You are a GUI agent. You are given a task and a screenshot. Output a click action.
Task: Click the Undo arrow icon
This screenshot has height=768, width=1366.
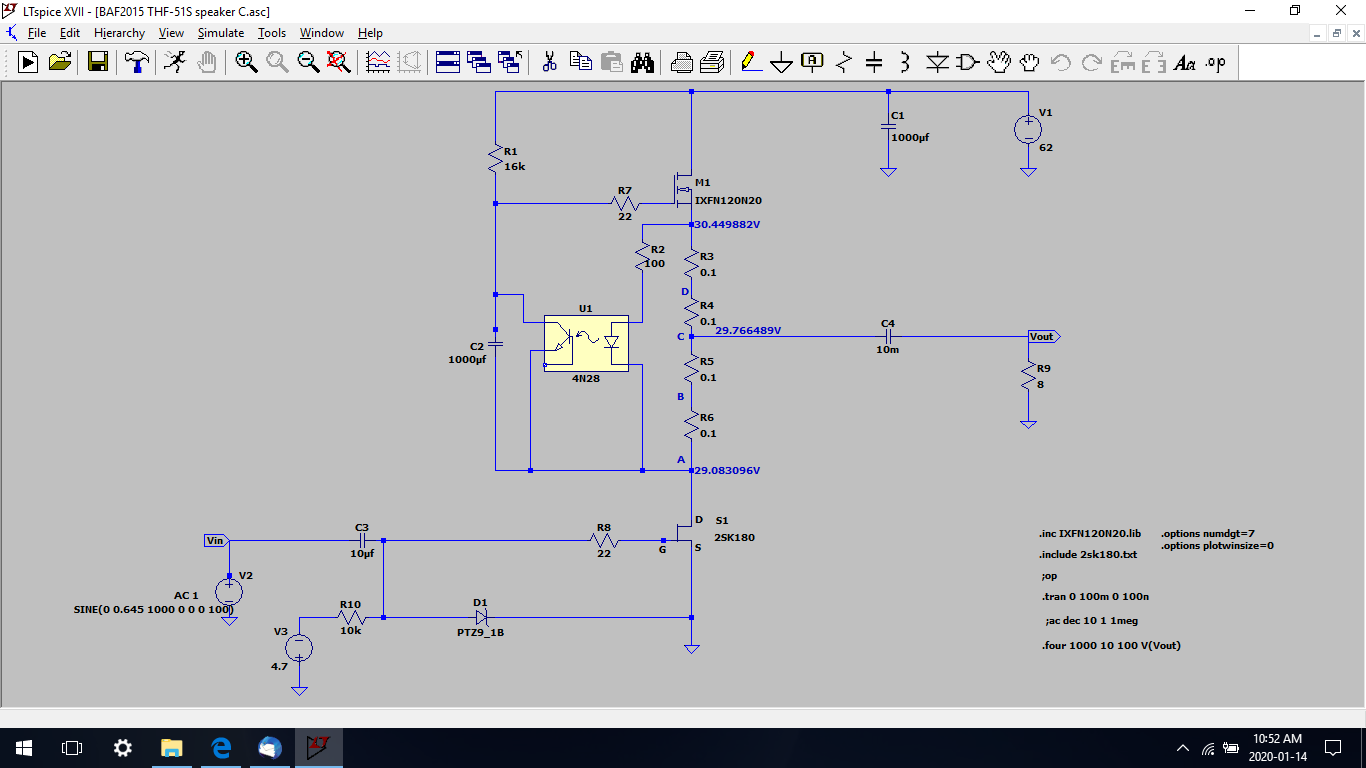pos(1061,62)
